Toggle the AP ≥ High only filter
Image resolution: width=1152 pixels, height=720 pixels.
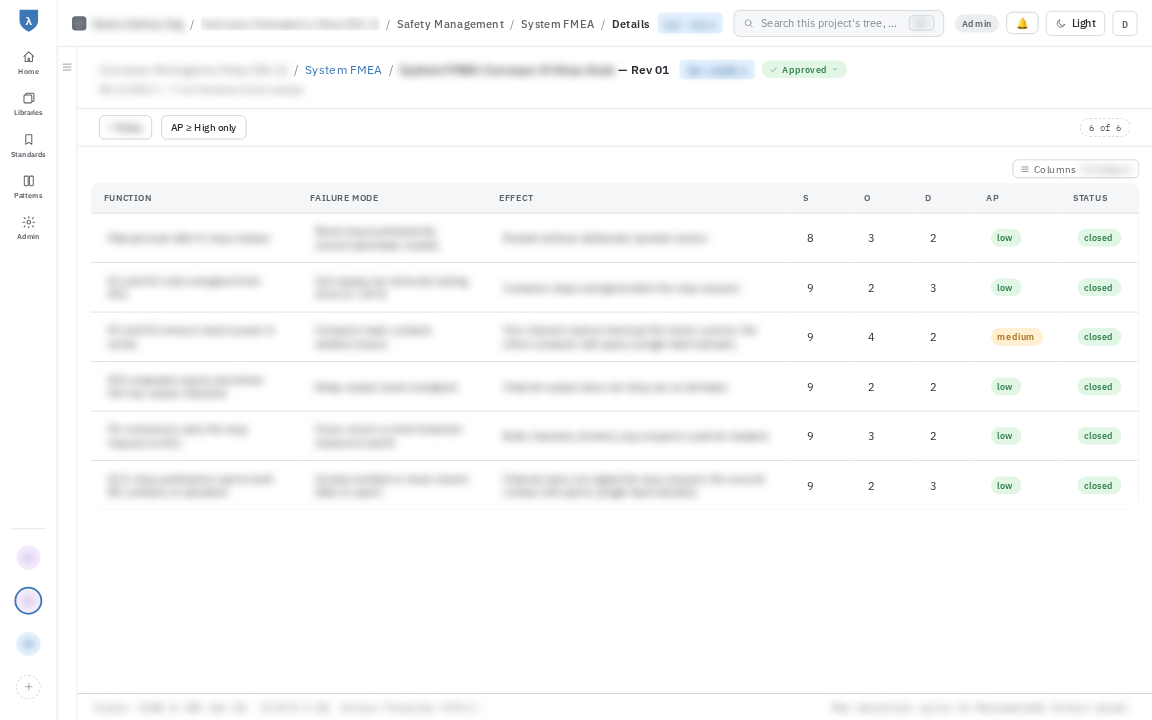204,127
